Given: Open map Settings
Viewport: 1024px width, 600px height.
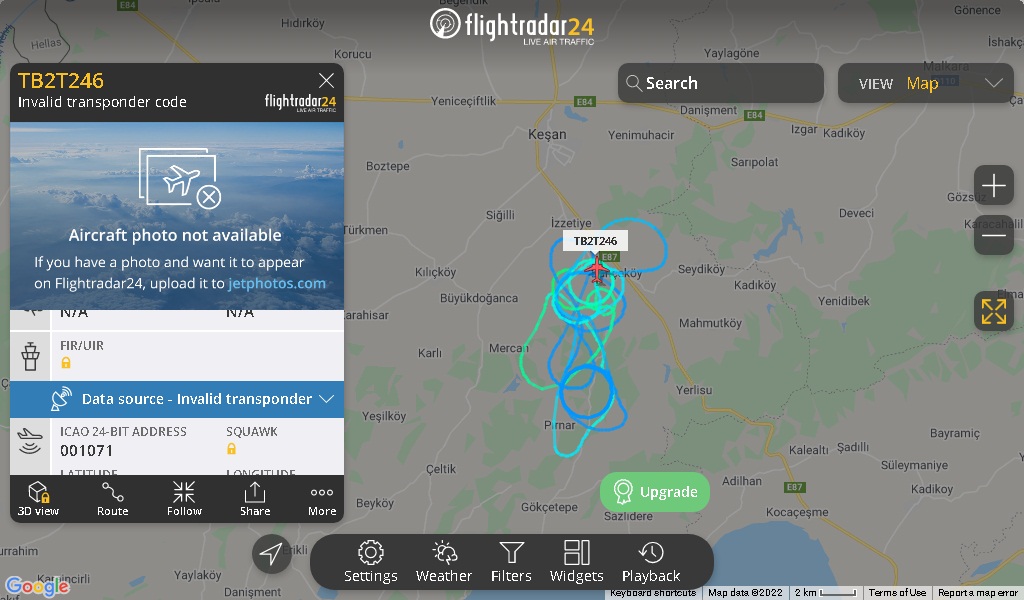Looking at the screenshot, I should [370, 561].
